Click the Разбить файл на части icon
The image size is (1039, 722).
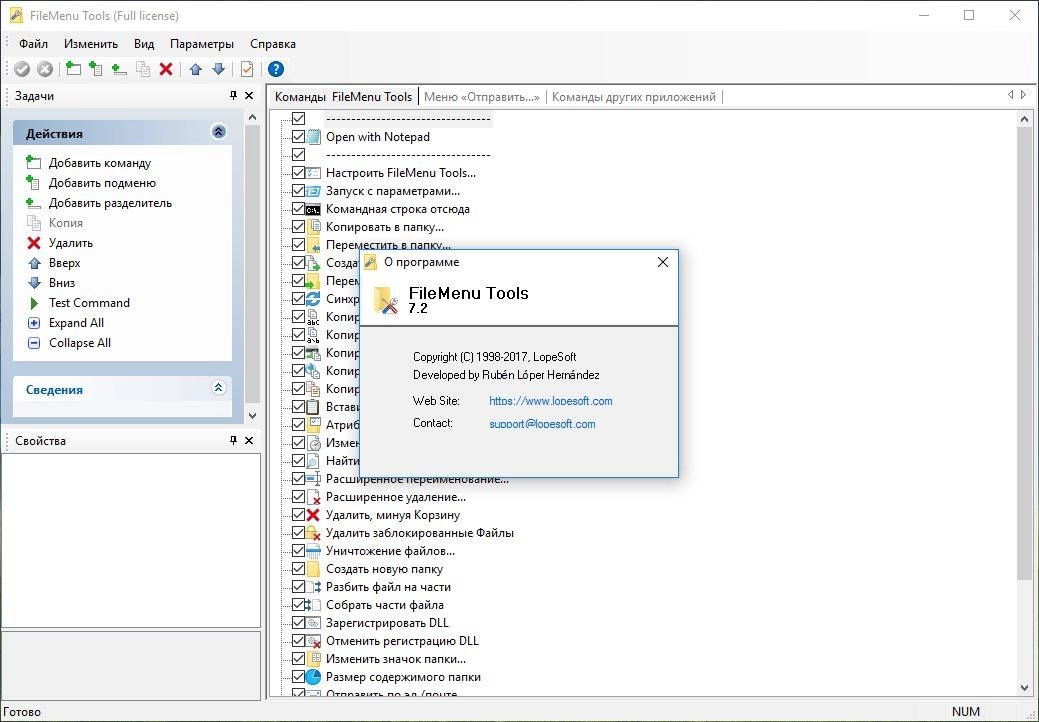(x=313, y=587)
